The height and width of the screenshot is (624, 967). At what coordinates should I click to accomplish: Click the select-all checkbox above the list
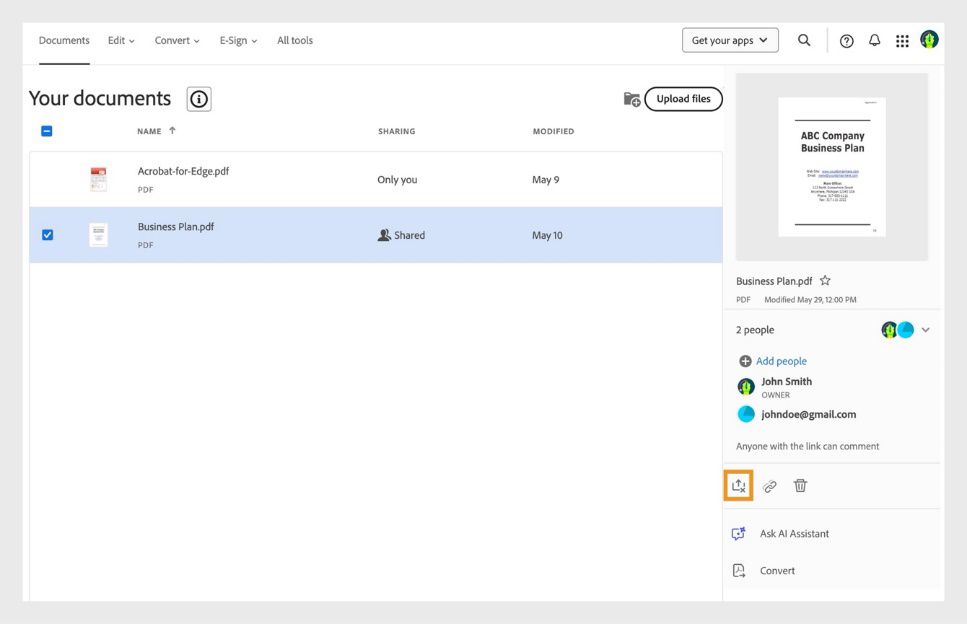[x=45, y=131]
